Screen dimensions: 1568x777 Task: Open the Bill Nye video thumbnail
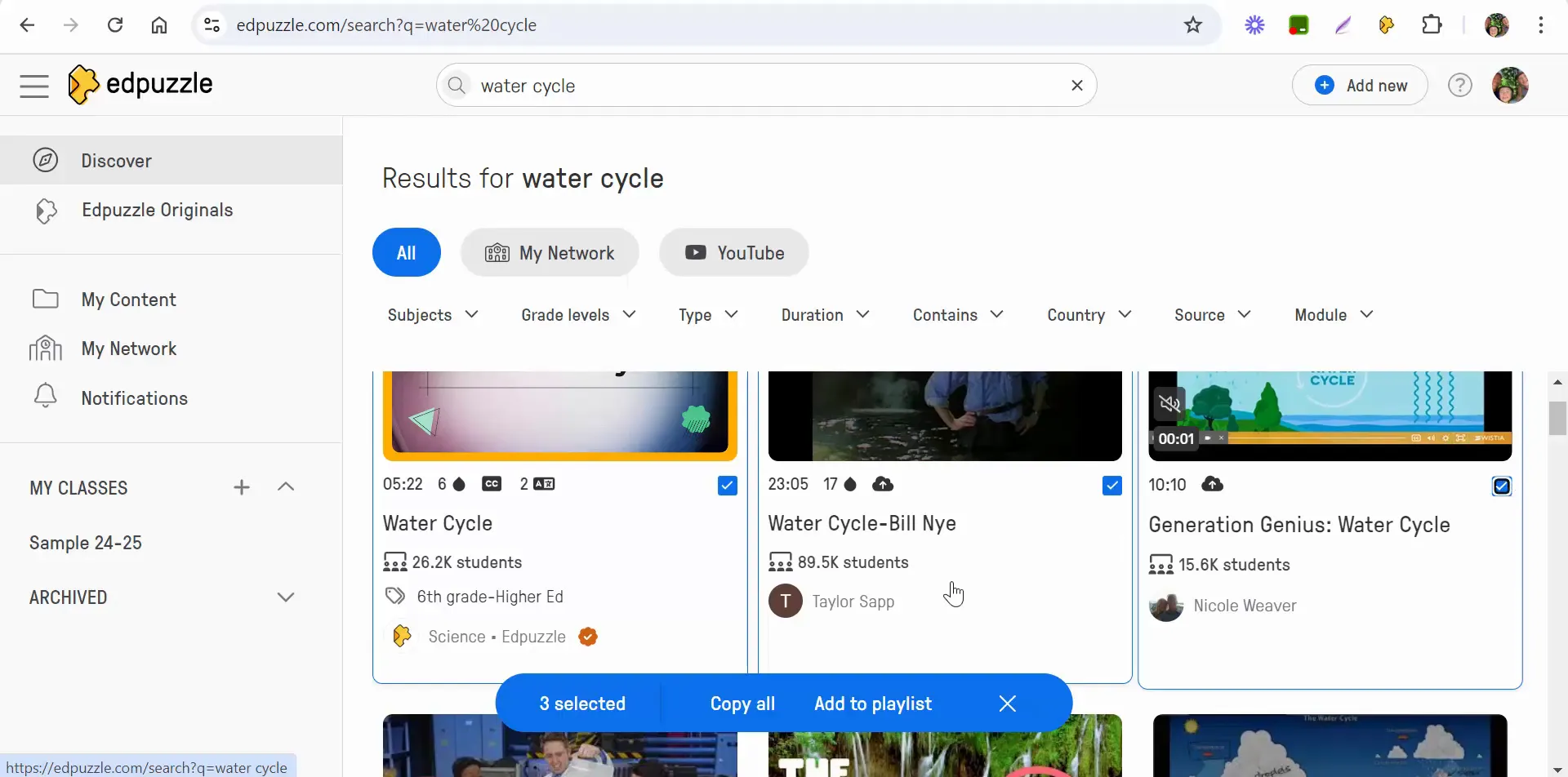click(945, 416)
